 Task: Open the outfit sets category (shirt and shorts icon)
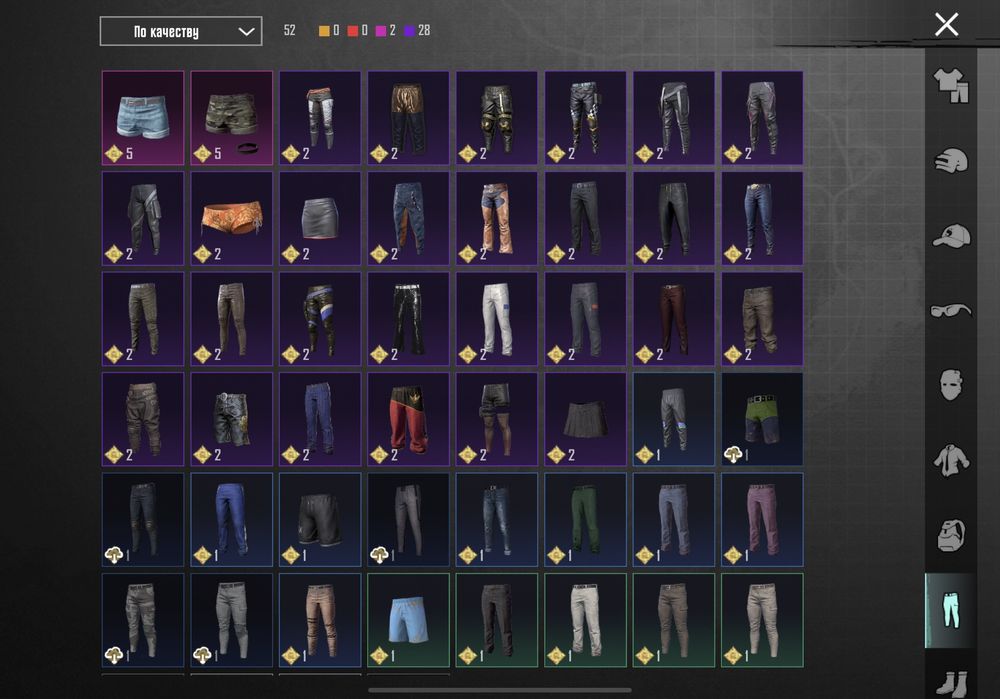(x=950, y=85)
